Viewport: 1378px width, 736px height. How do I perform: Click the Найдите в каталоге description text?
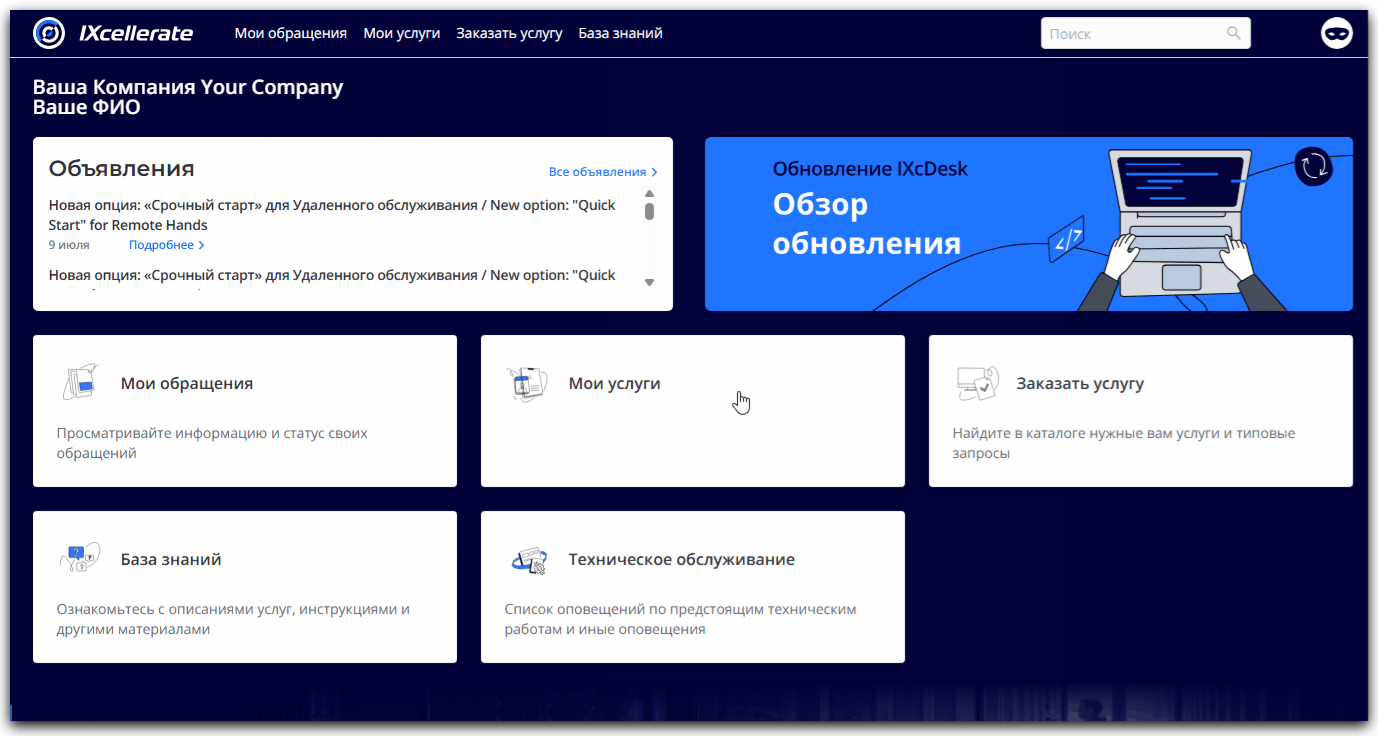[x=1124, y=443]
